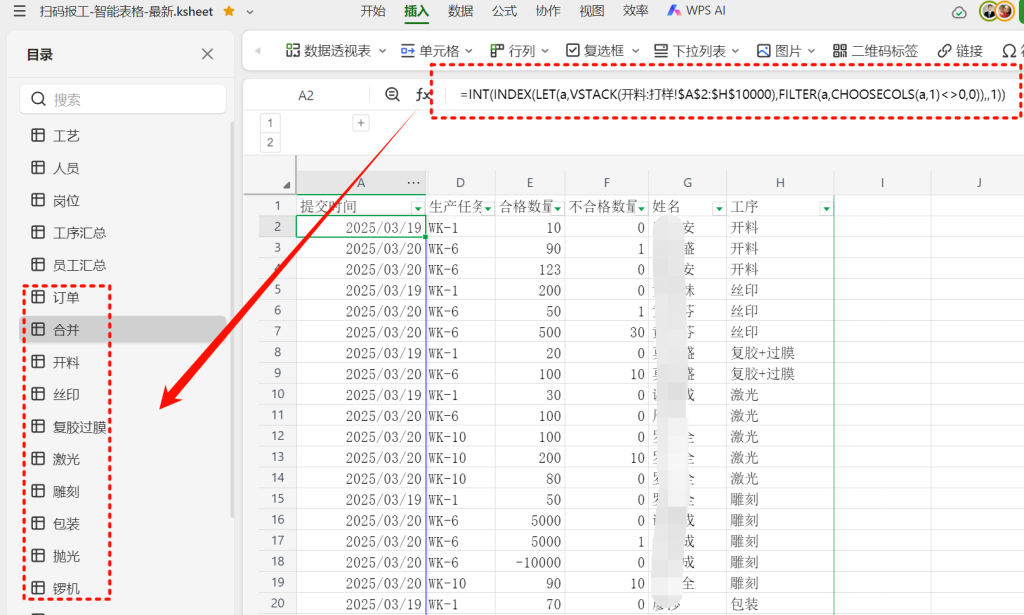Open the 协作 tab
The height and width of the screenshot is (615, 1024).
548,11
